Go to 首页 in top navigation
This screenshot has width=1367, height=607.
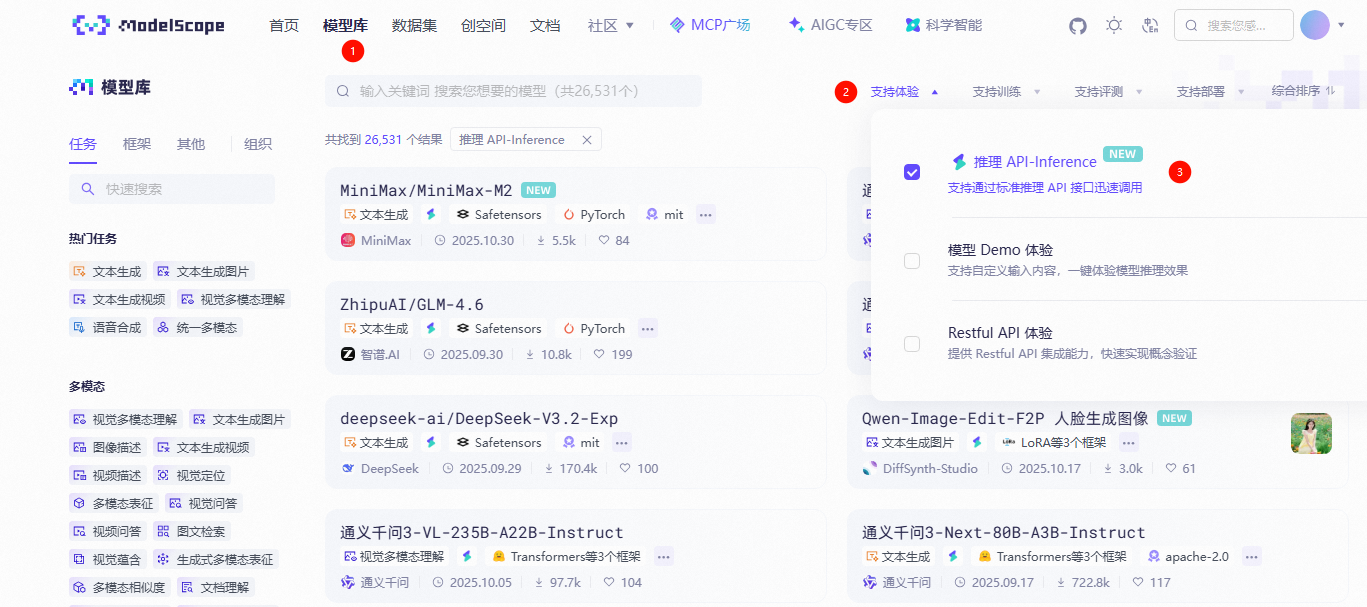click(284, 25)
